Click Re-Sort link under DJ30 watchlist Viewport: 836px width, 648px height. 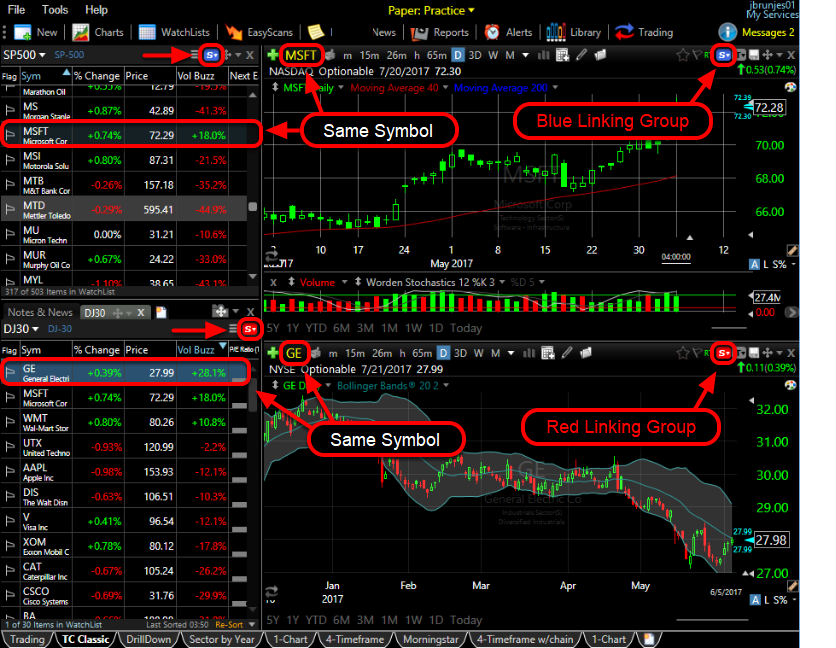(x=229, y=625)
